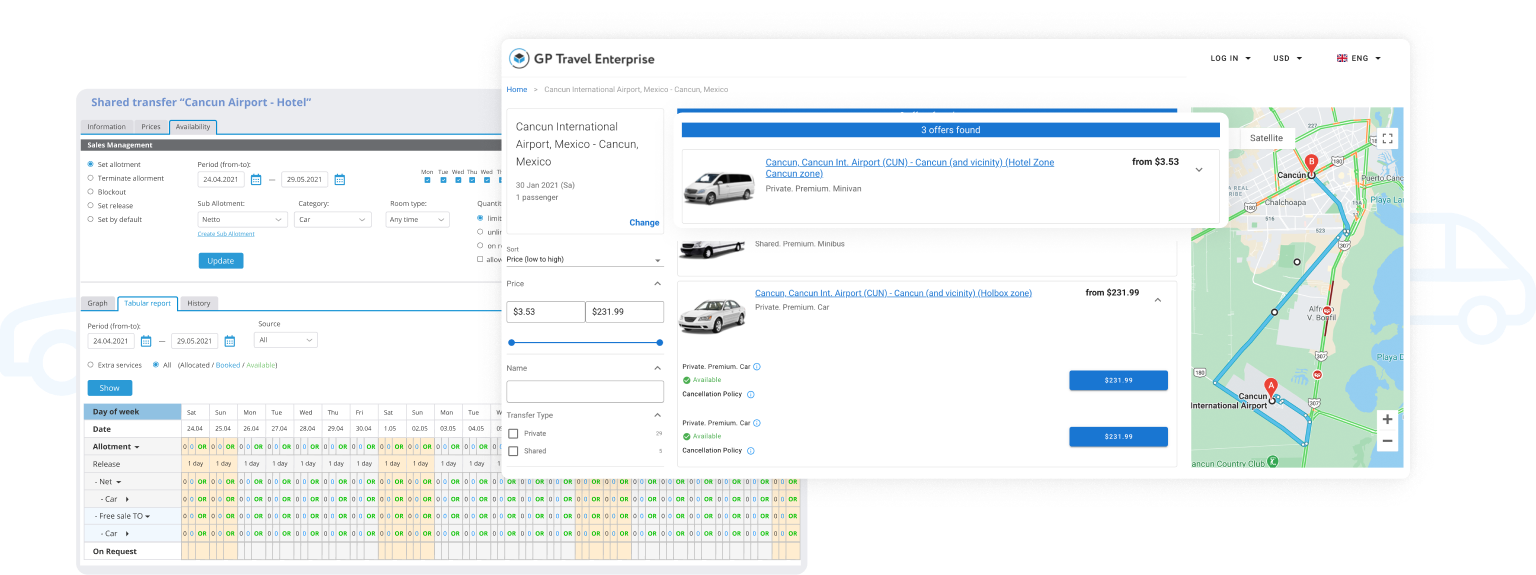The width and height of the screenshot is (1536, 575).
Task: Toggle the Mon weekday checkbox
Action: click(427, 180)
